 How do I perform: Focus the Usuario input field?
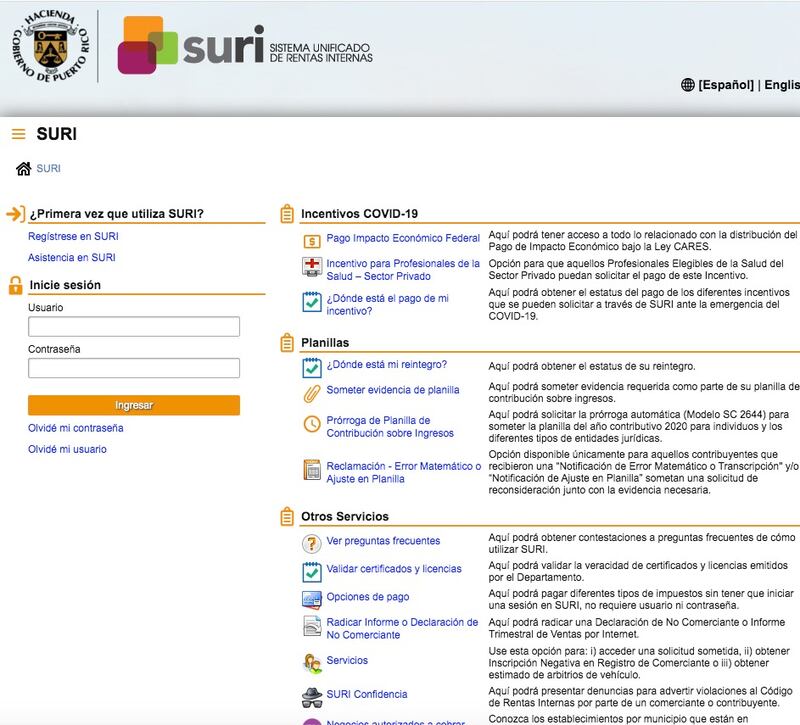pos(134,327)
